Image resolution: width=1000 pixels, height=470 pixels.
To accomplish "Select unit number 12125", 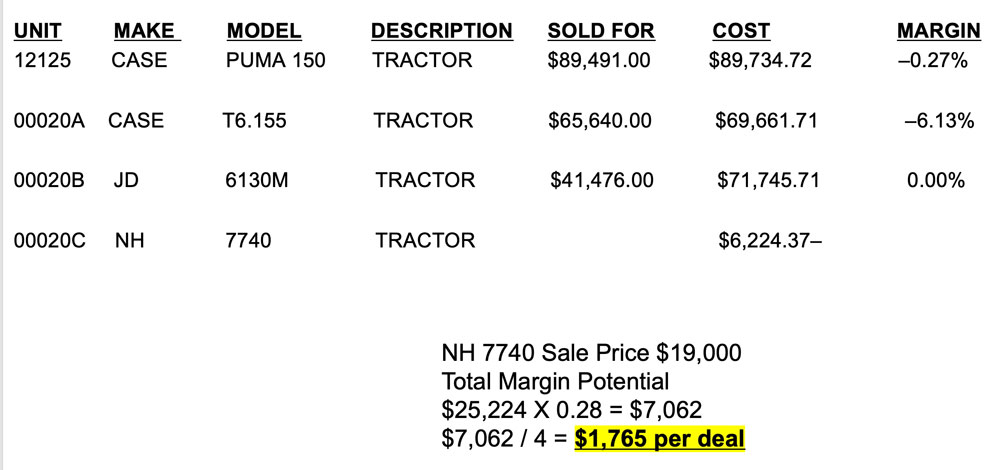I will (43, 60).
